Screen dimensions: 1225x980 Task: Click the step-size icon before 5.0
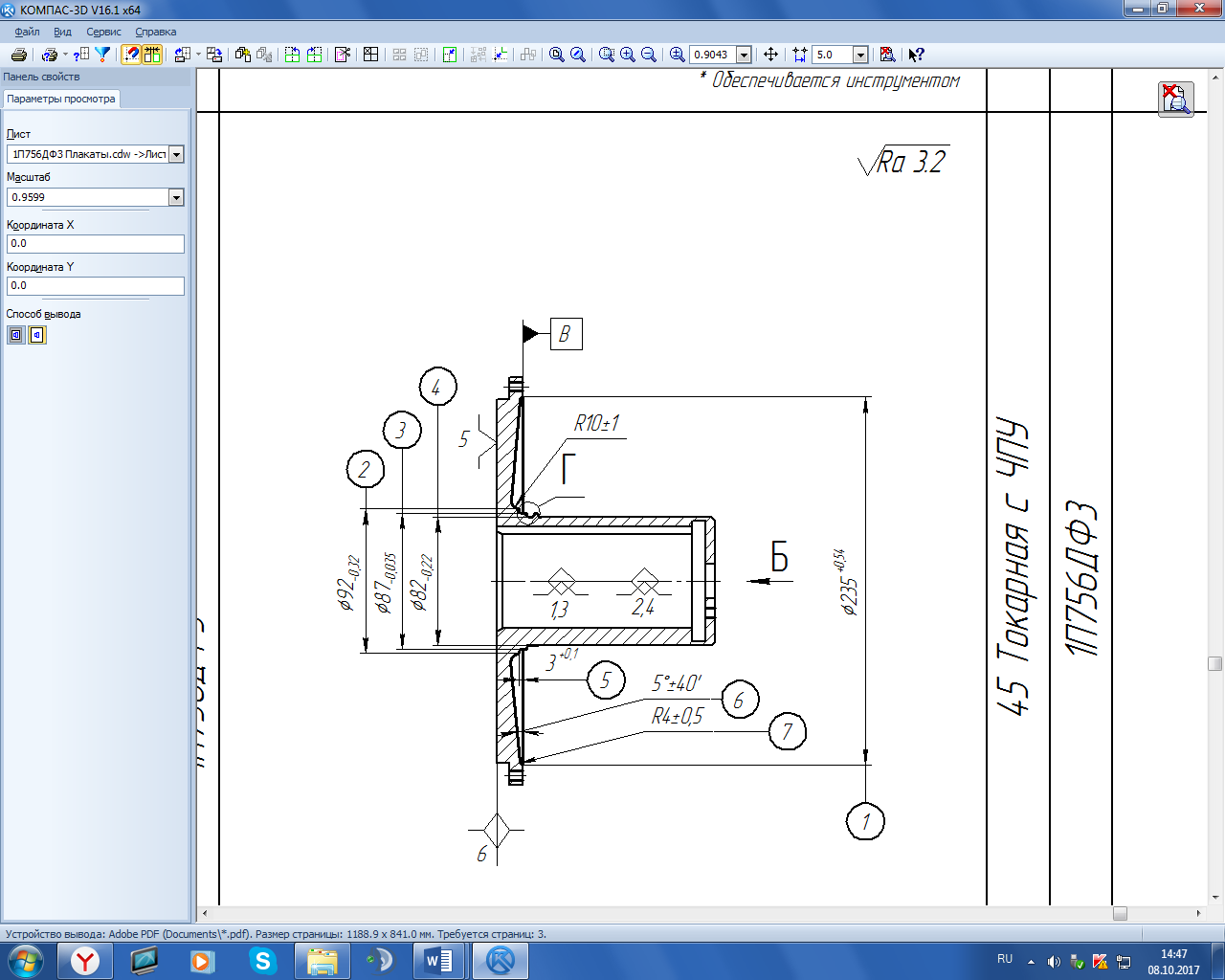click(800, 55)
